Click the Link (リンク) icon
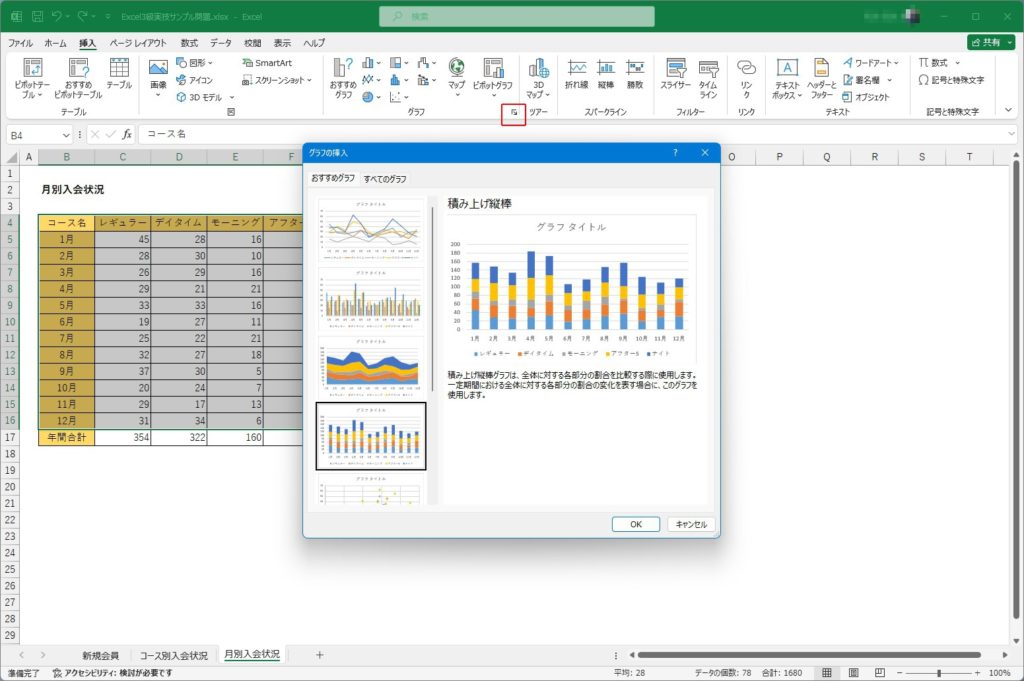 pos(746,76)
